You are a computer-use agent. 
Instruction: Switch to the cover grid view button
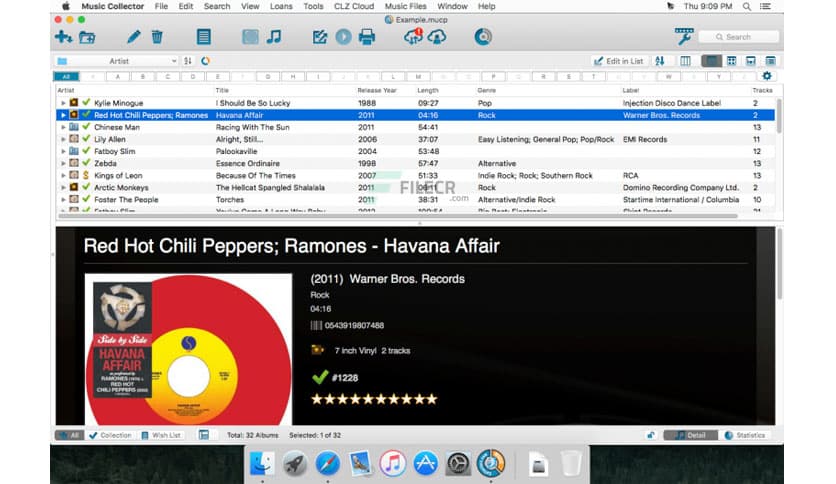pyautogui.click(x=732, y=61)
